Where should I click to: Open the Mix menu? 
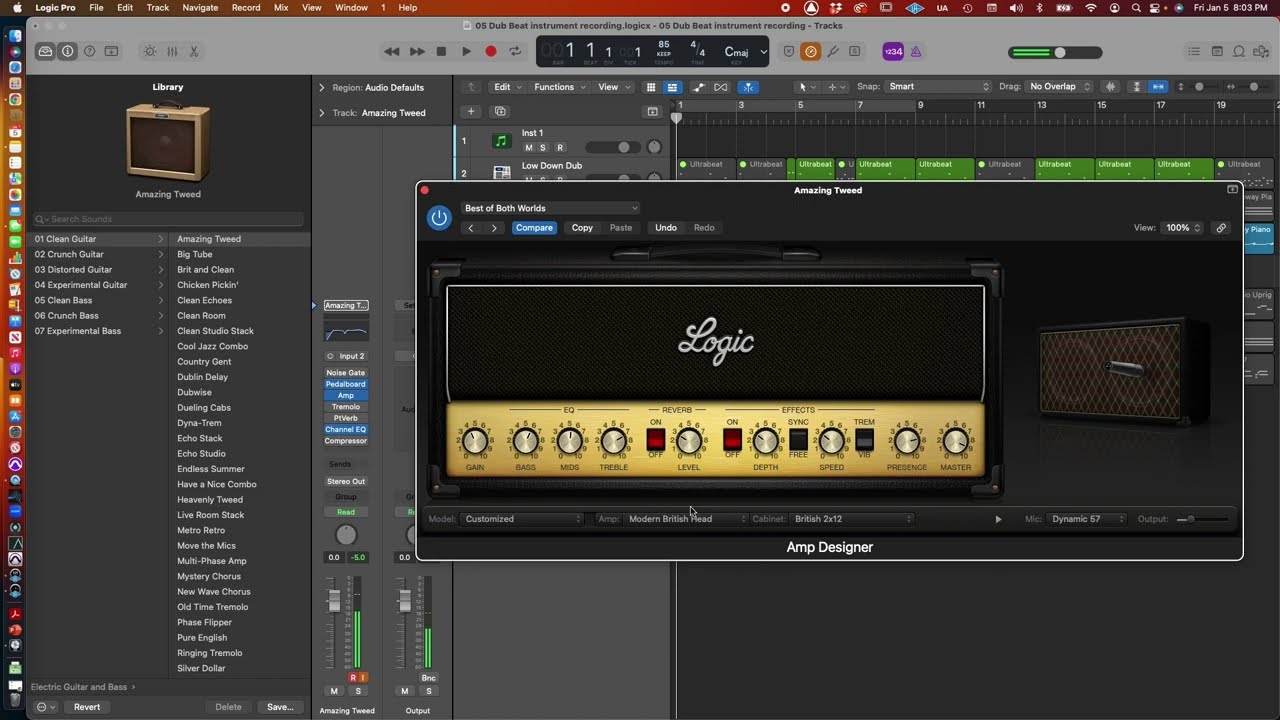coord(281,7)
